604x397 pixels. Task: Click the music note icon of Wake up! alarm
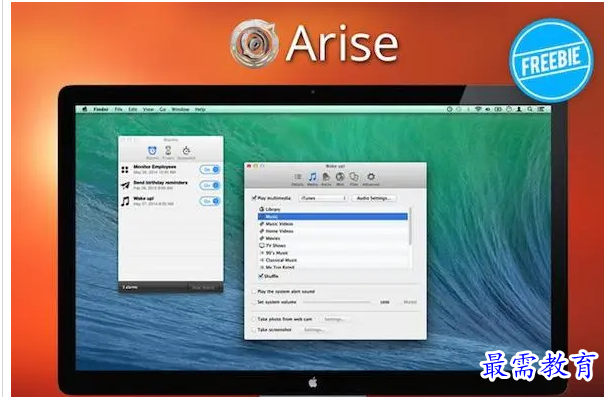coord(125,201)
